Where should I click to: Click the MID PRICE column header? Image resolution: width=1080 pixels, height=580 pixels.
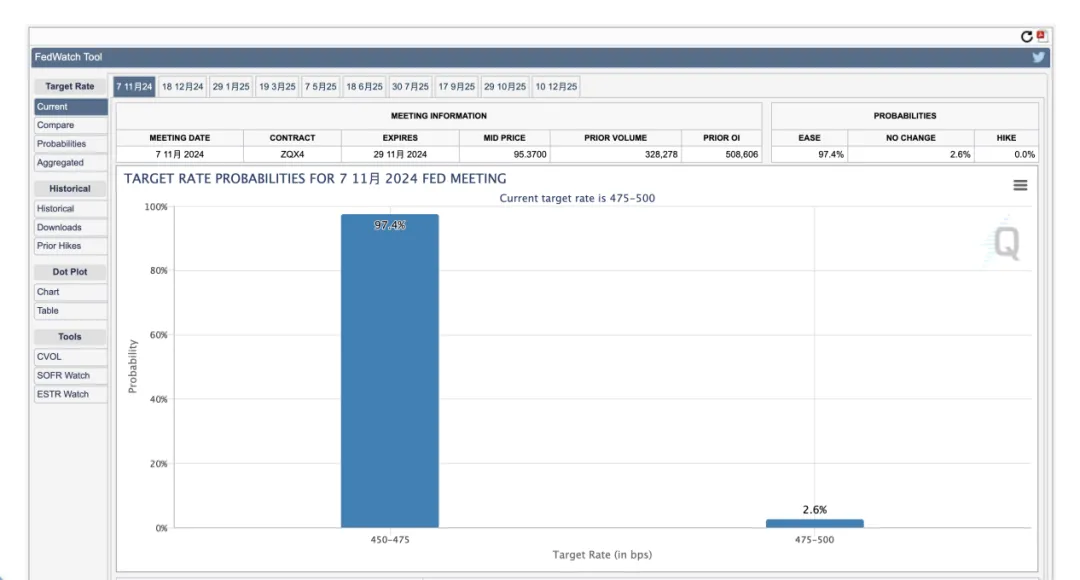(504, 138)
